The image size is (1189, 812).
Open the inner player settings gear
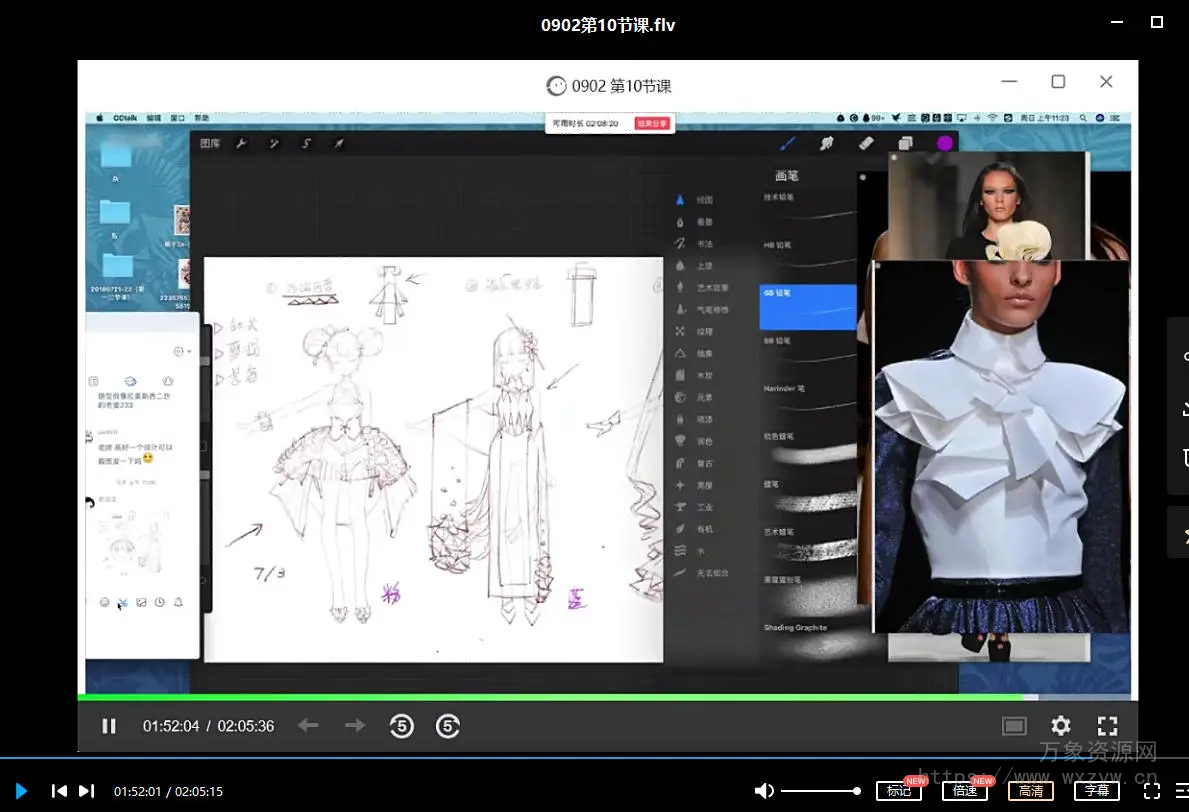click(1060, 726)
